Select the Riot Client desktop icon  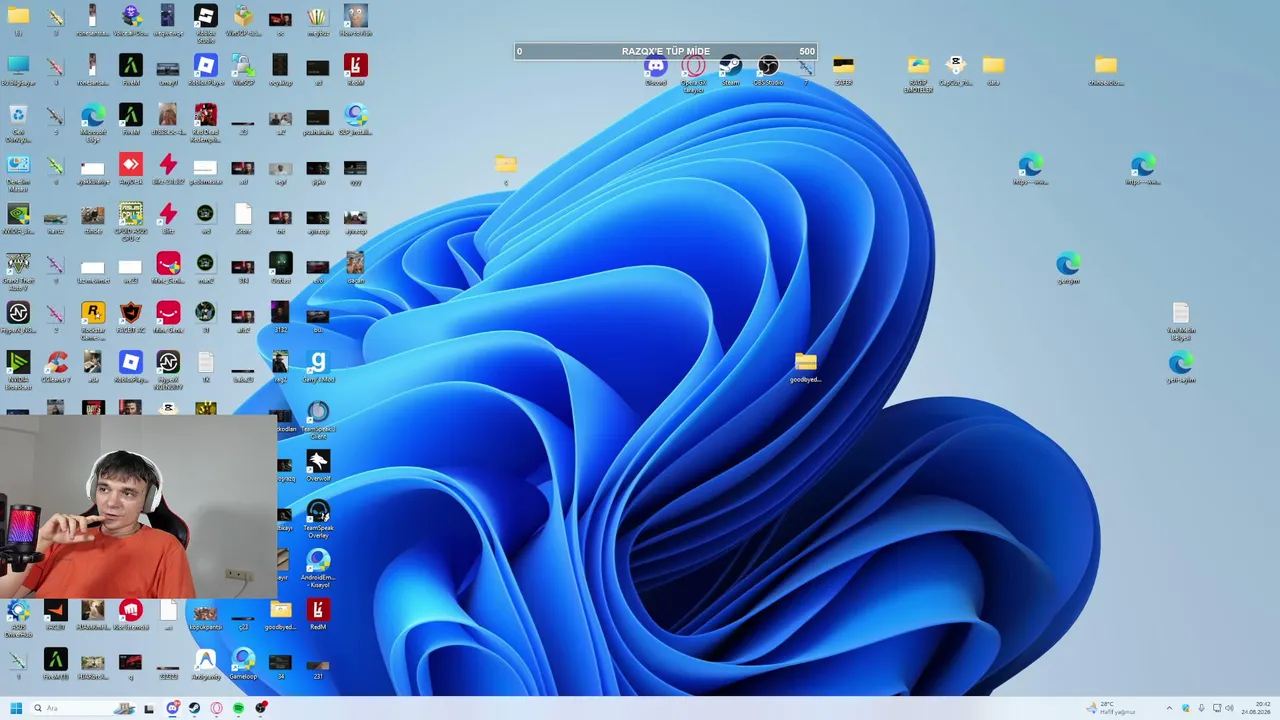tap(130, 614)
